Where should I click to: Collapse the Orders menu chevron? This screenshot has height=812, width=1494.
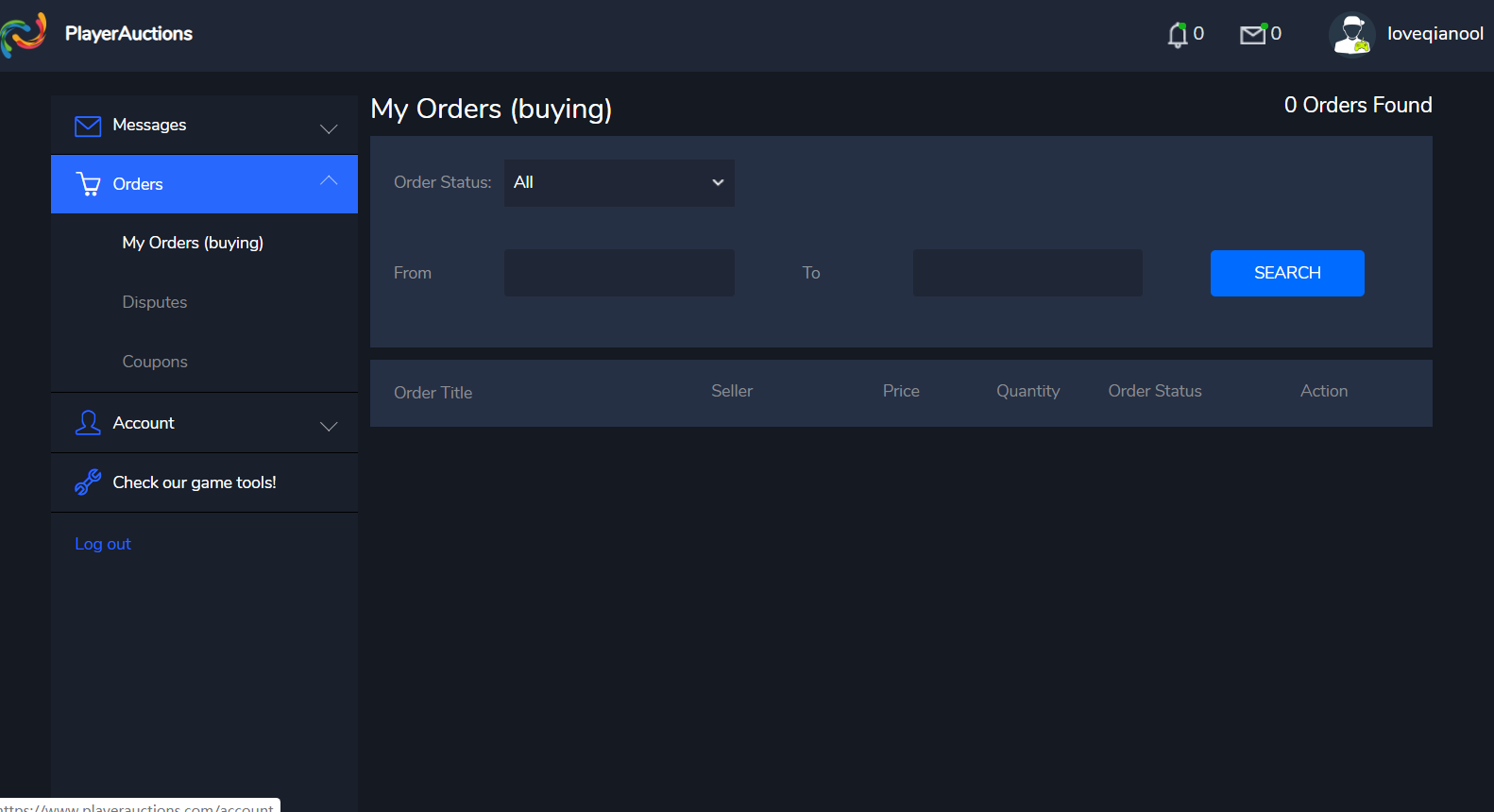pyautogui.click(x=329, y=180)
